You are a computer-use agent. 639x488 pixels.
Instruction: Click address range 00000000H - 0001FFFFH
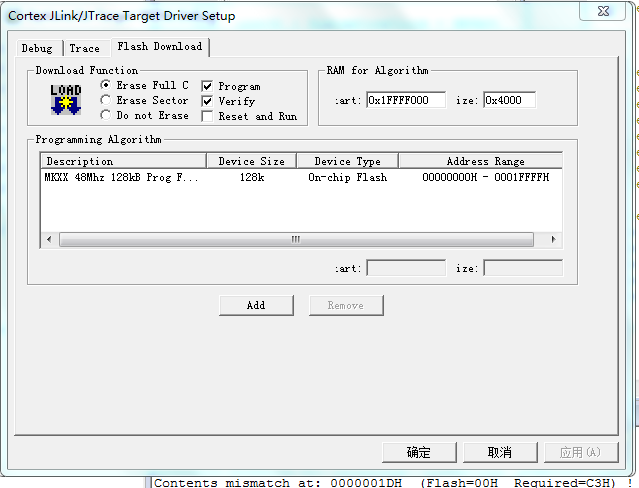pyautogui.click(x=485, y=177)
